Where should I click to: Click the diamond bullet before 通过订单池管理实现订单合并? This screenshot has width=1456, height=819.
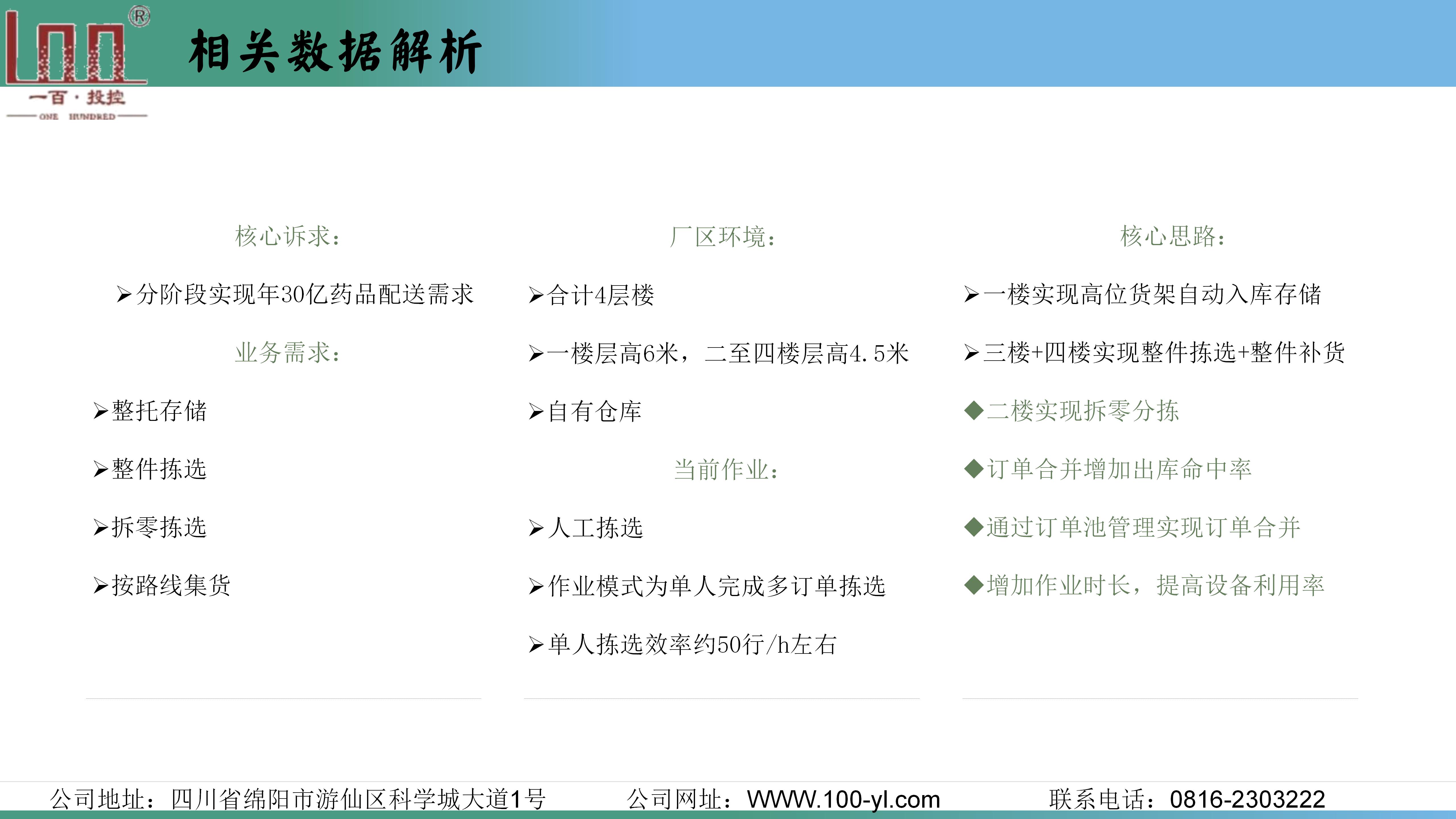click(x=974, y=527)
